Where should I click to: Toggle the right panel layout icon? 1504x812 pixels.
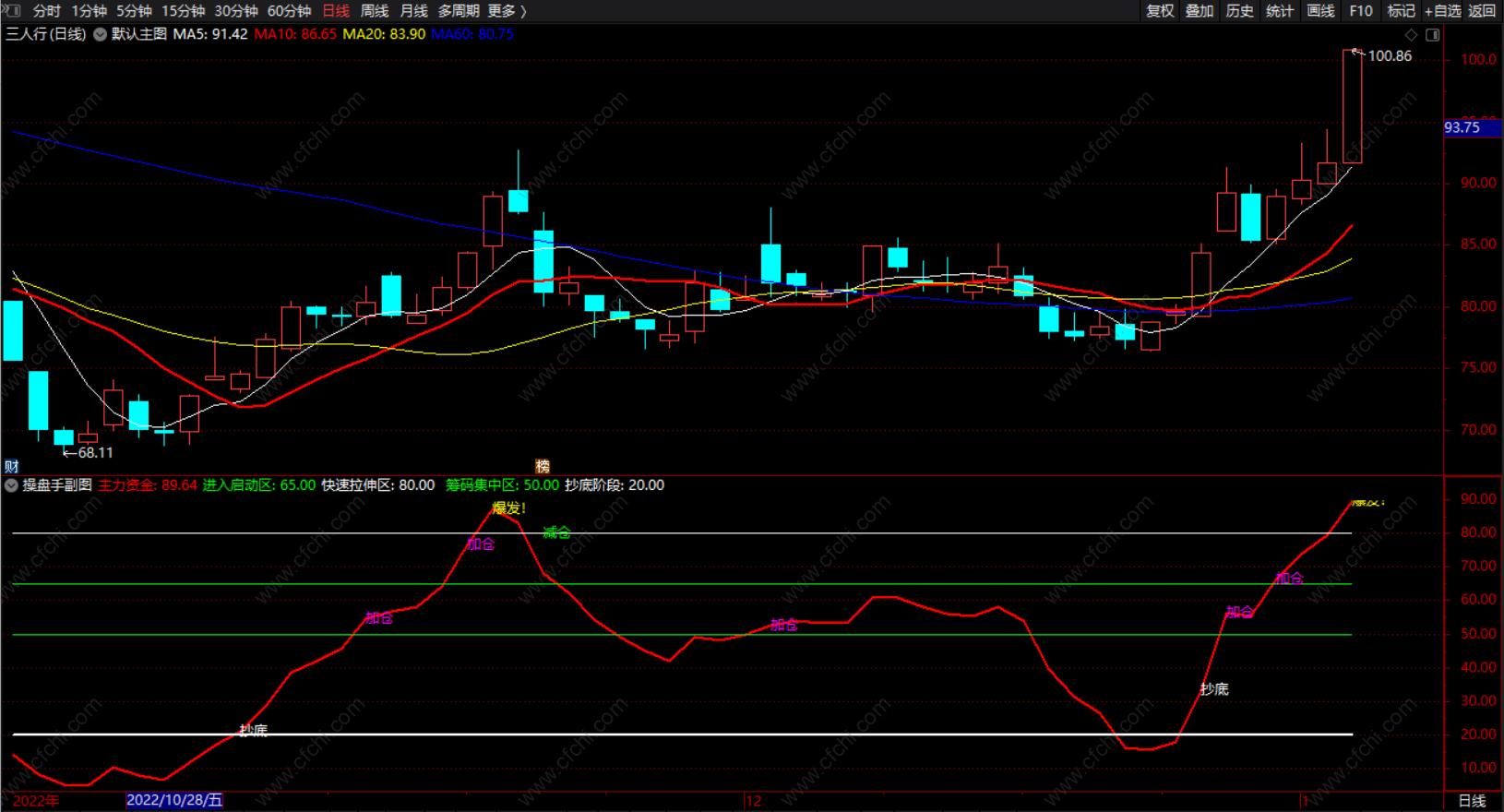point(1432,35)
